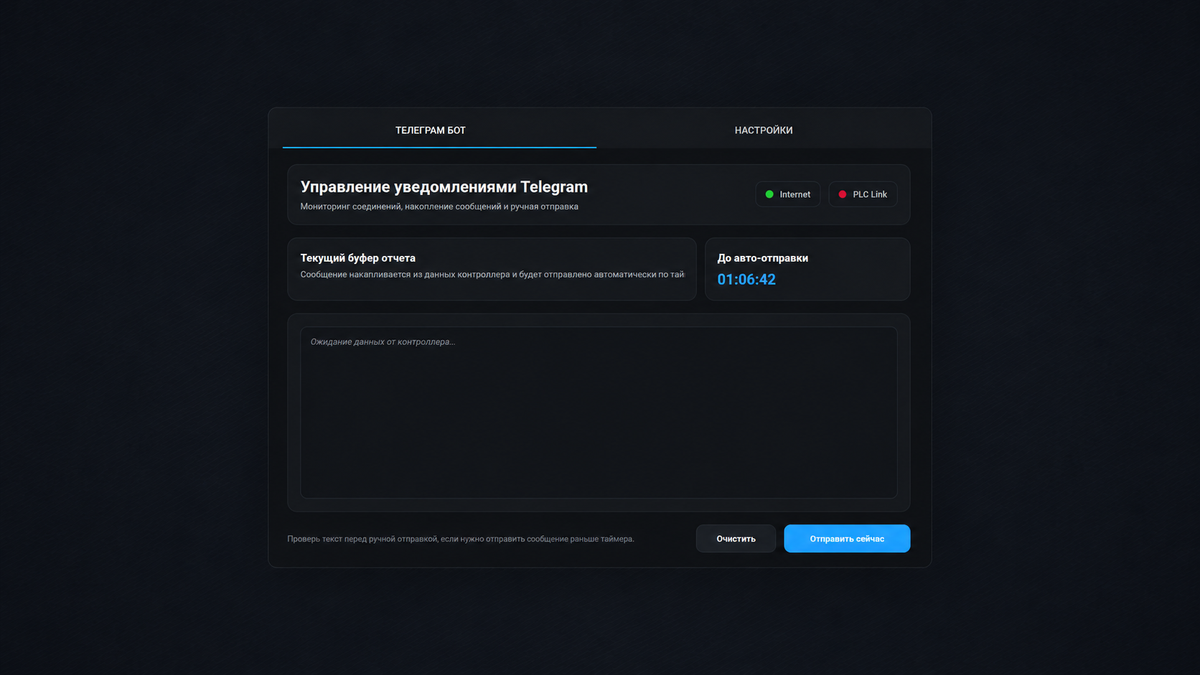Click the green dot in Internet status
The width and height of the screenshot is (1200, 675).
point(769,194)
